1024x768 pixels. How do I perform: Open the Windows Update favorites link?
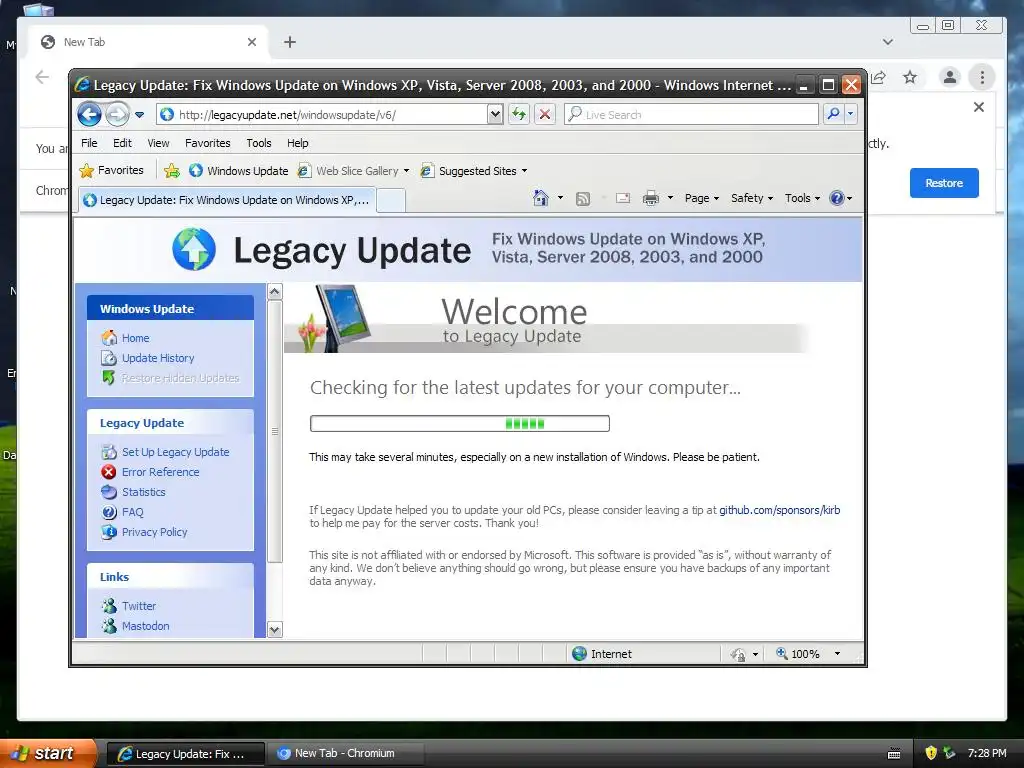tap(238, 170)
